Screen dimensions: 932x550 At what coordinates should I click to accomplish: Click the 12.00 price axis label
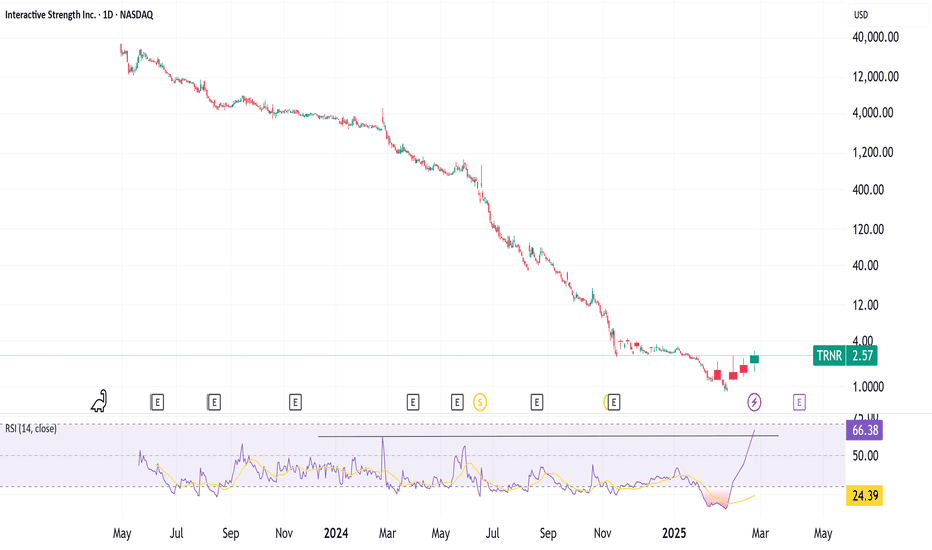click(x=865, y=304)
